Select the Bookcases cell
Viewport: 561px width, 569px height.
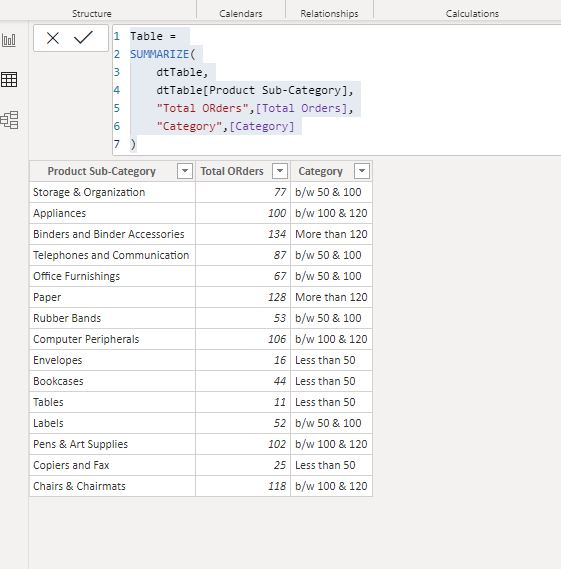(112, 381)
